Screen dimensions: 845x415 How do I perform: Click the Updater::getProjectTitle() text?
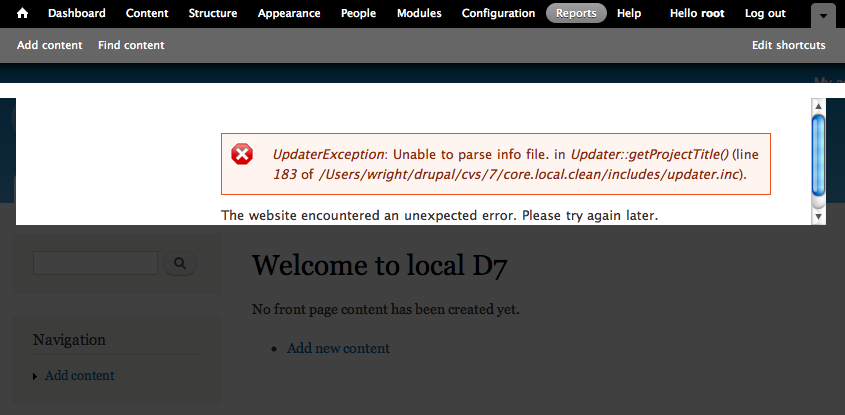click(x=649, y=155)
